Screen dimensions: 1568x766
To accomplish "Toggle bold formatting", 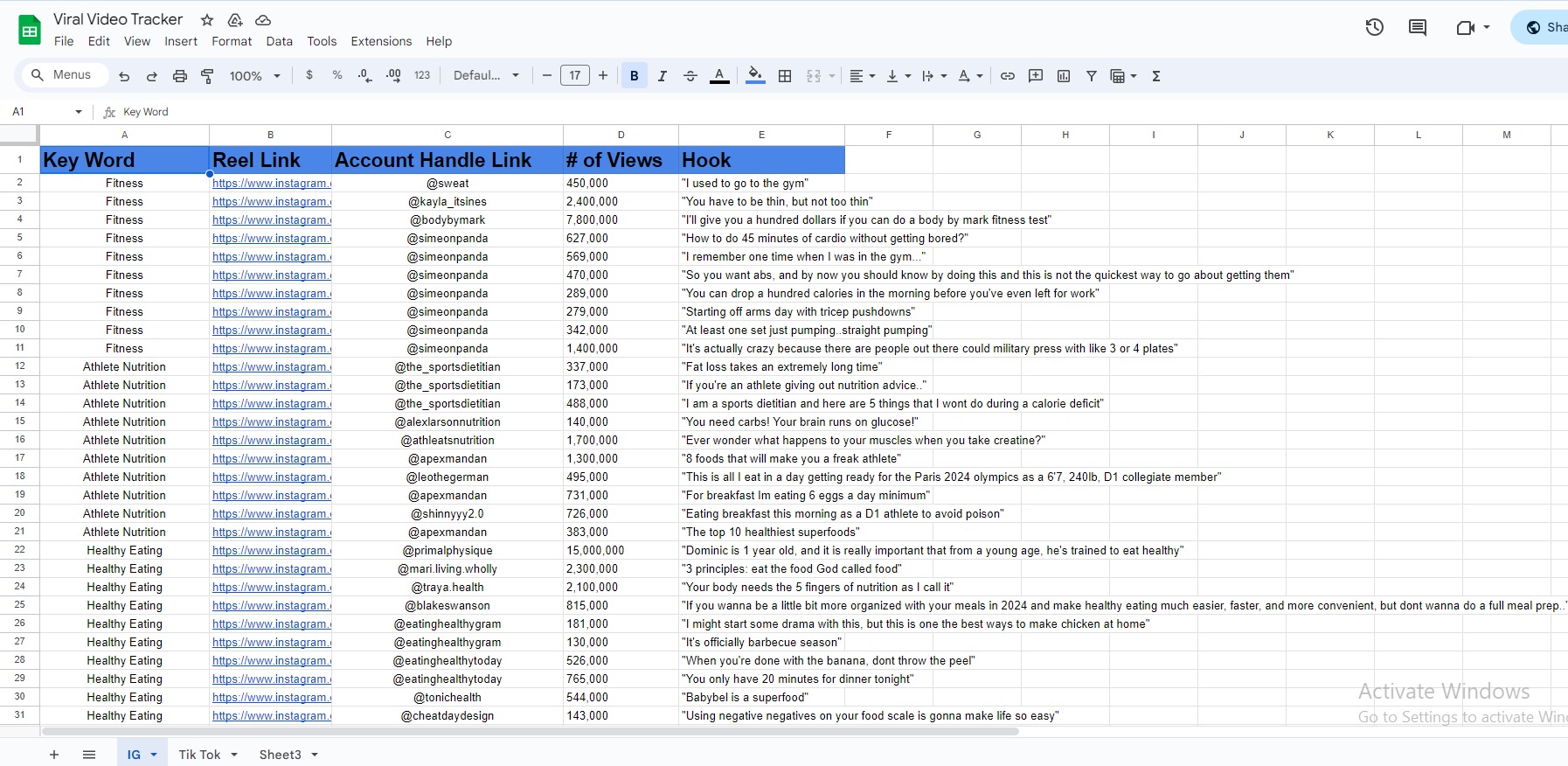I will tap(635, 76).
